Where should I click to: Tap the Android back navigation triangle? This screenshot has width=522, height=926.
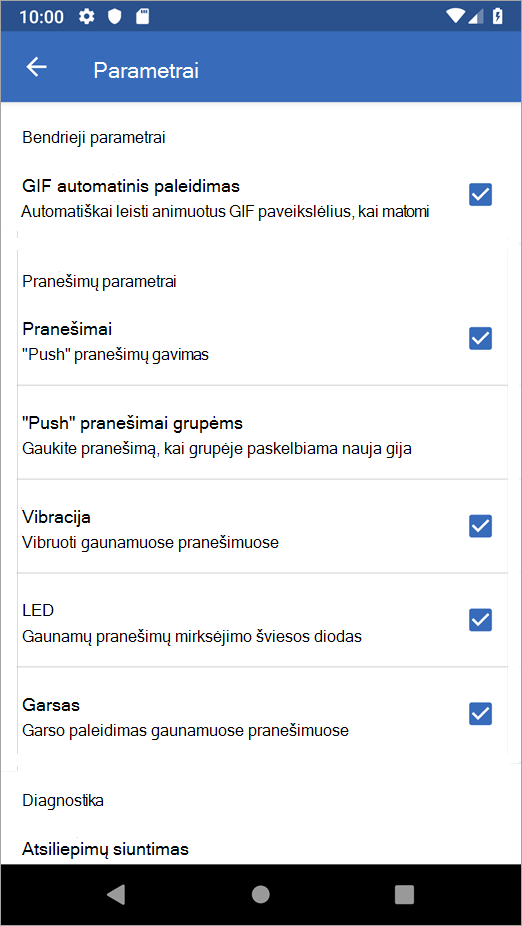click(x=116, y=895)
